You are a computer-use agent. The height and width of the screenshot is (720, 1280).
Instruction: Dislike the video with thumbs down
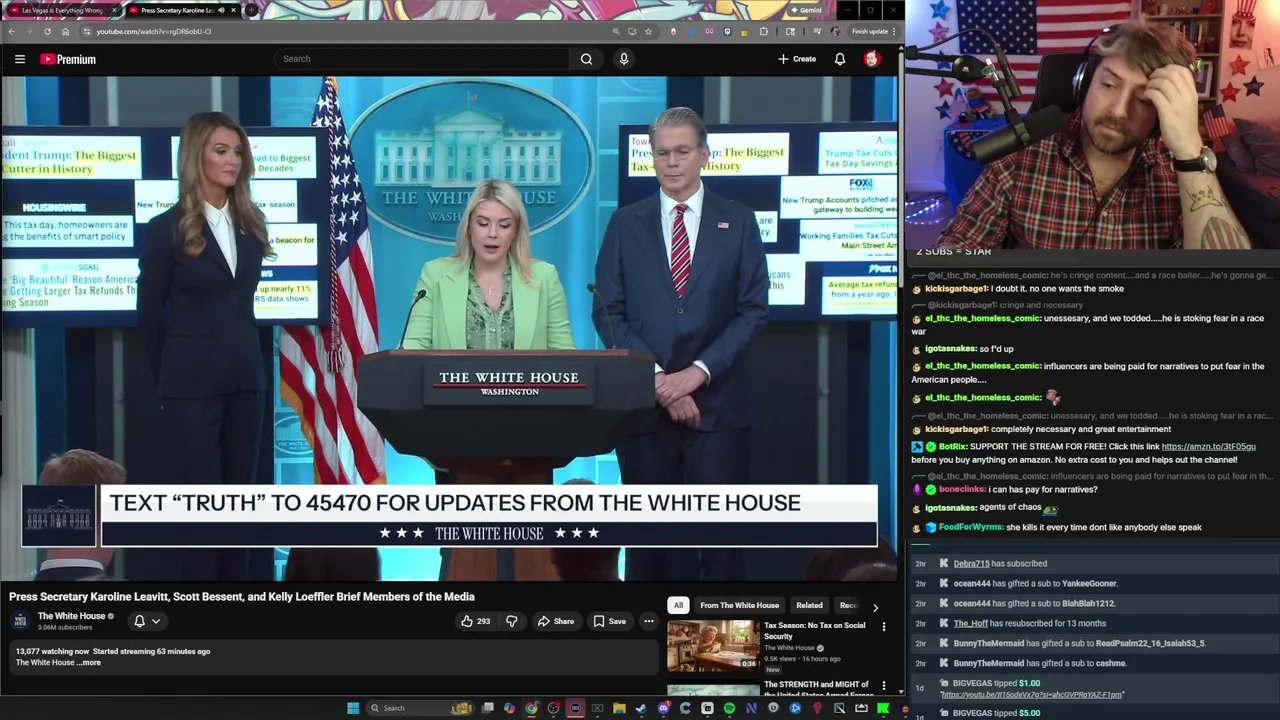click(512, 621)
